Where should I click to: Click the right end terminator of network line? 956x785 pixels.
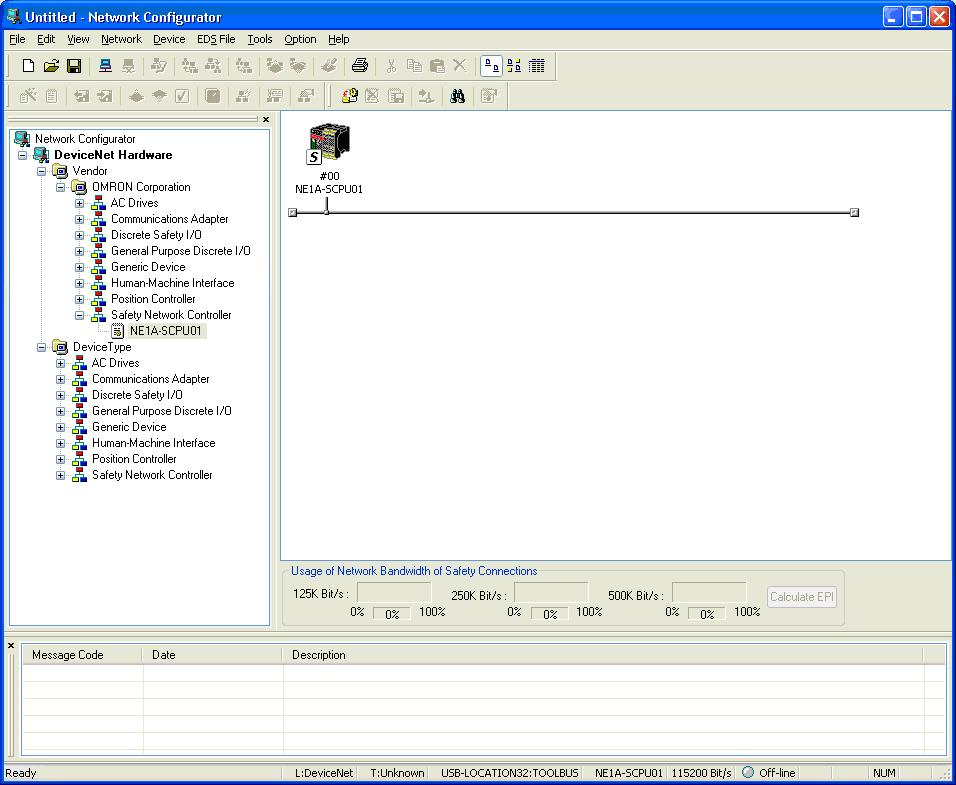854,212
